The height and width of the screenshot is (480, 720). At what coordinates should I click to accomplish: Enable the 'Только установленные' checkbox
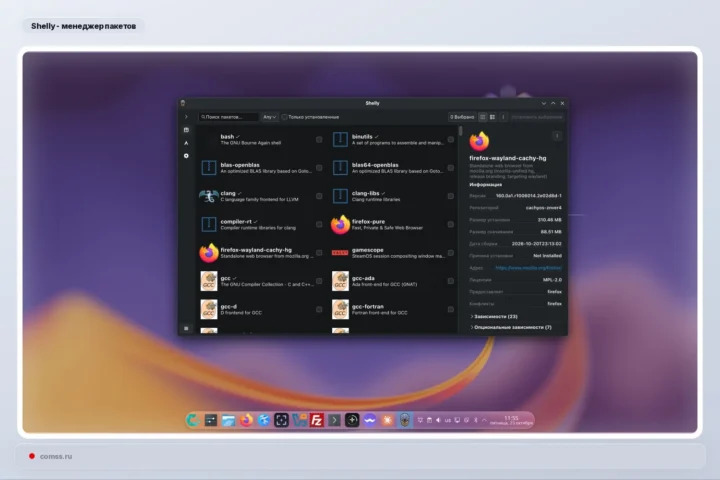point(285,117)
